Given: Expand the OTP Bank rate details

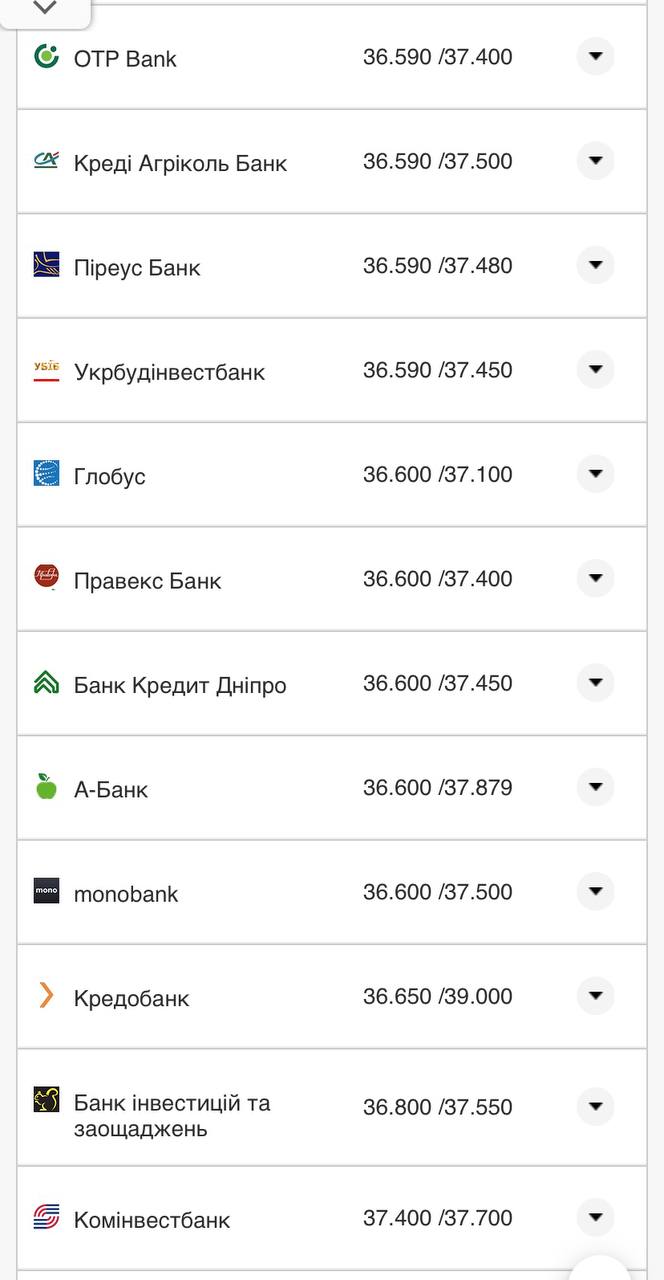Looking at the screenshot, I should coord(595,57).
